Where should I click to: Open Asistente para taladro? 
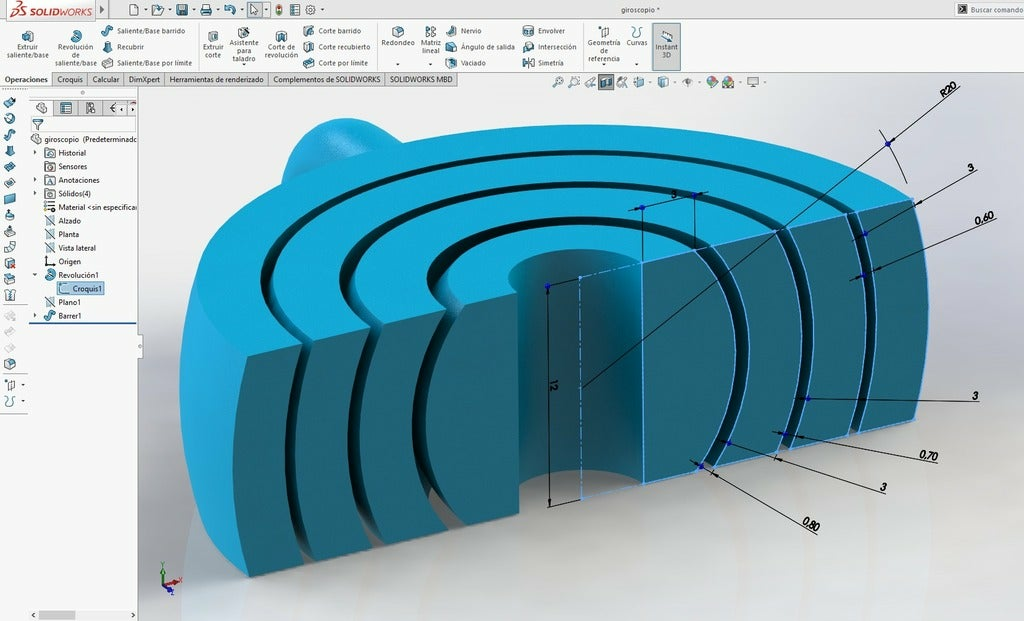[x=244, y=44]
